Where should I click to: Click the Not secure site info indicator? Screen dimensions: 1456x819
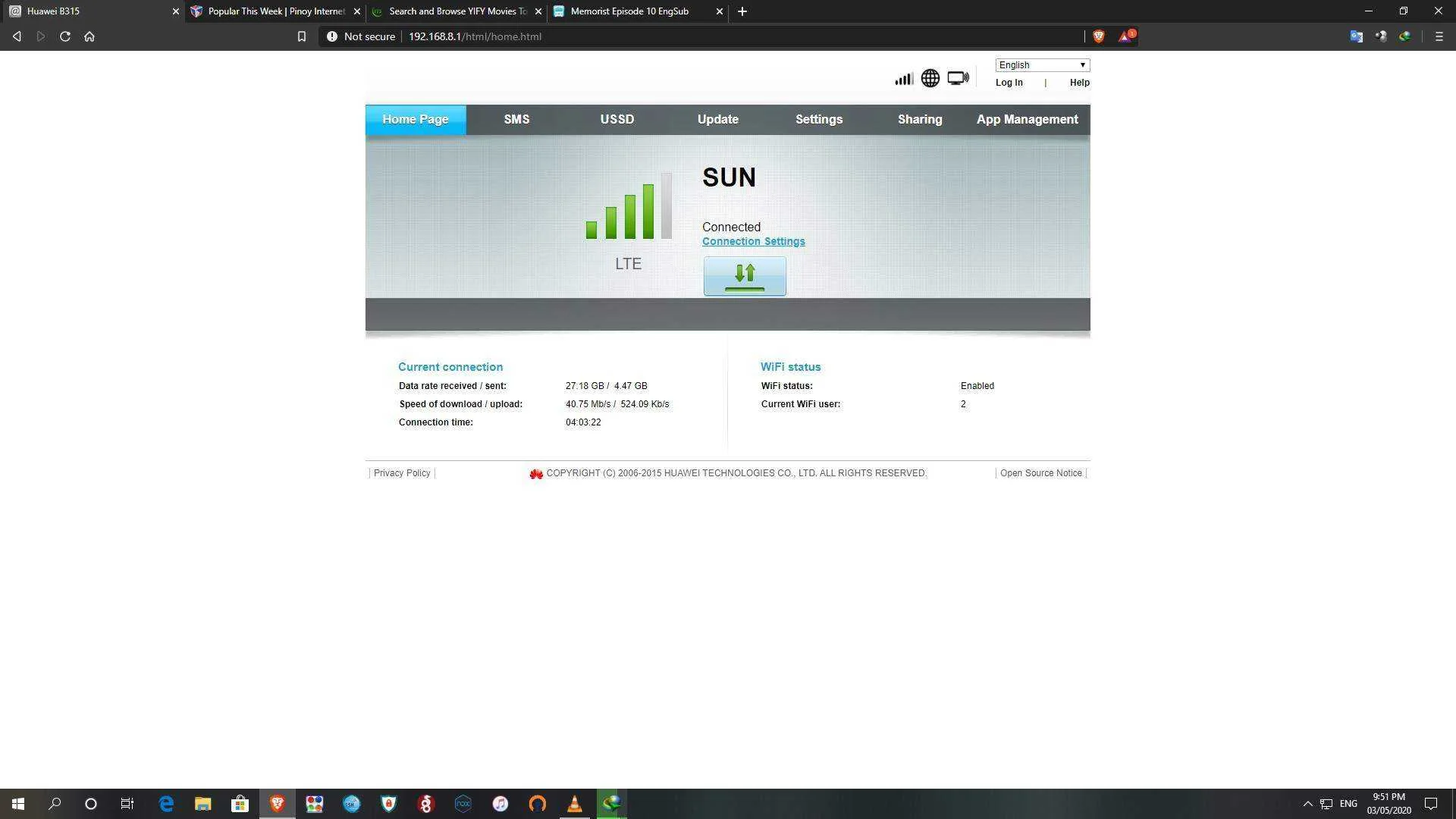(361, 36)
